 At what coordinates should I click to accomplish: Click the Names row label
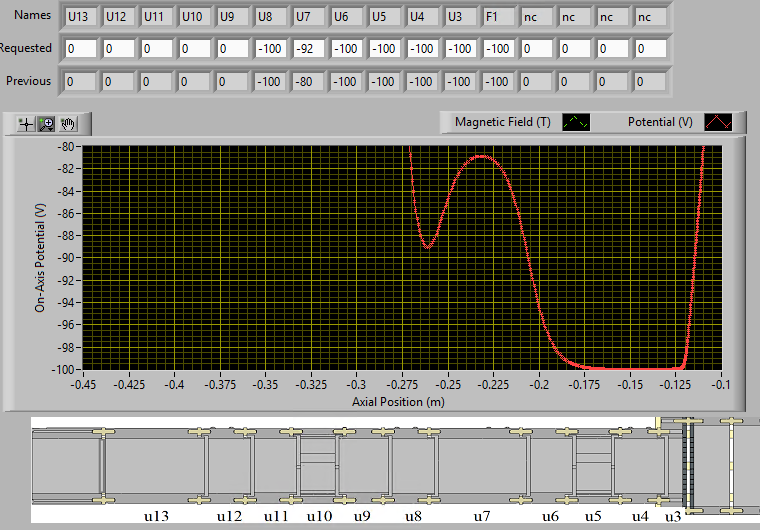(32, 15)
